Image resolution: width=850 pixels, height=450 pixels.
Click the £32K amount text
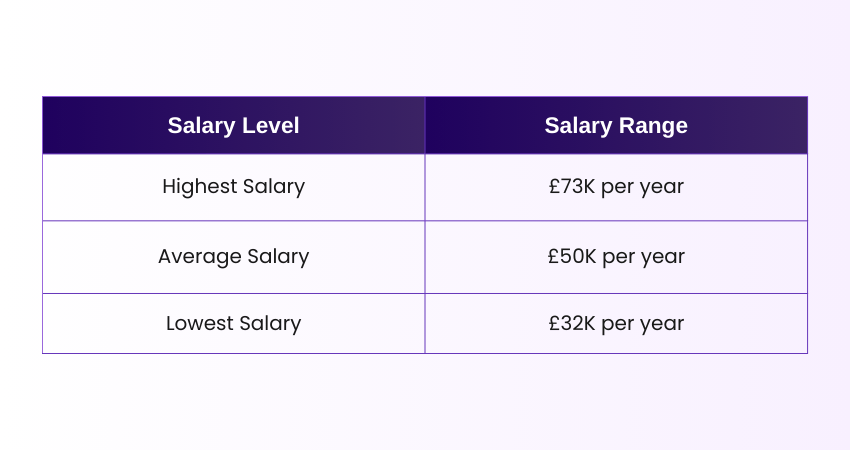pos(572,323)
